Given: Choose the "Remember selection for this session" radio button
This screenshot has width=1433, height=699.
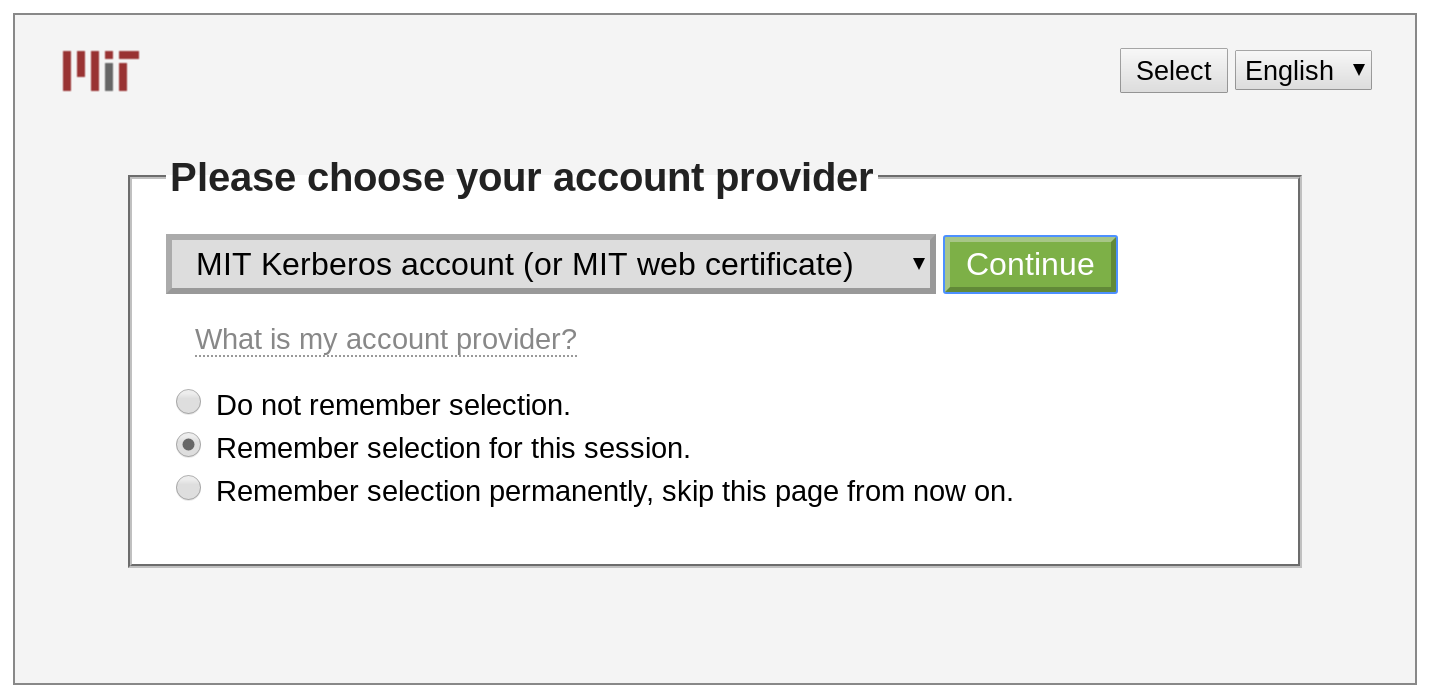Looking at the screenshot, I should click(x=188, y=445).
